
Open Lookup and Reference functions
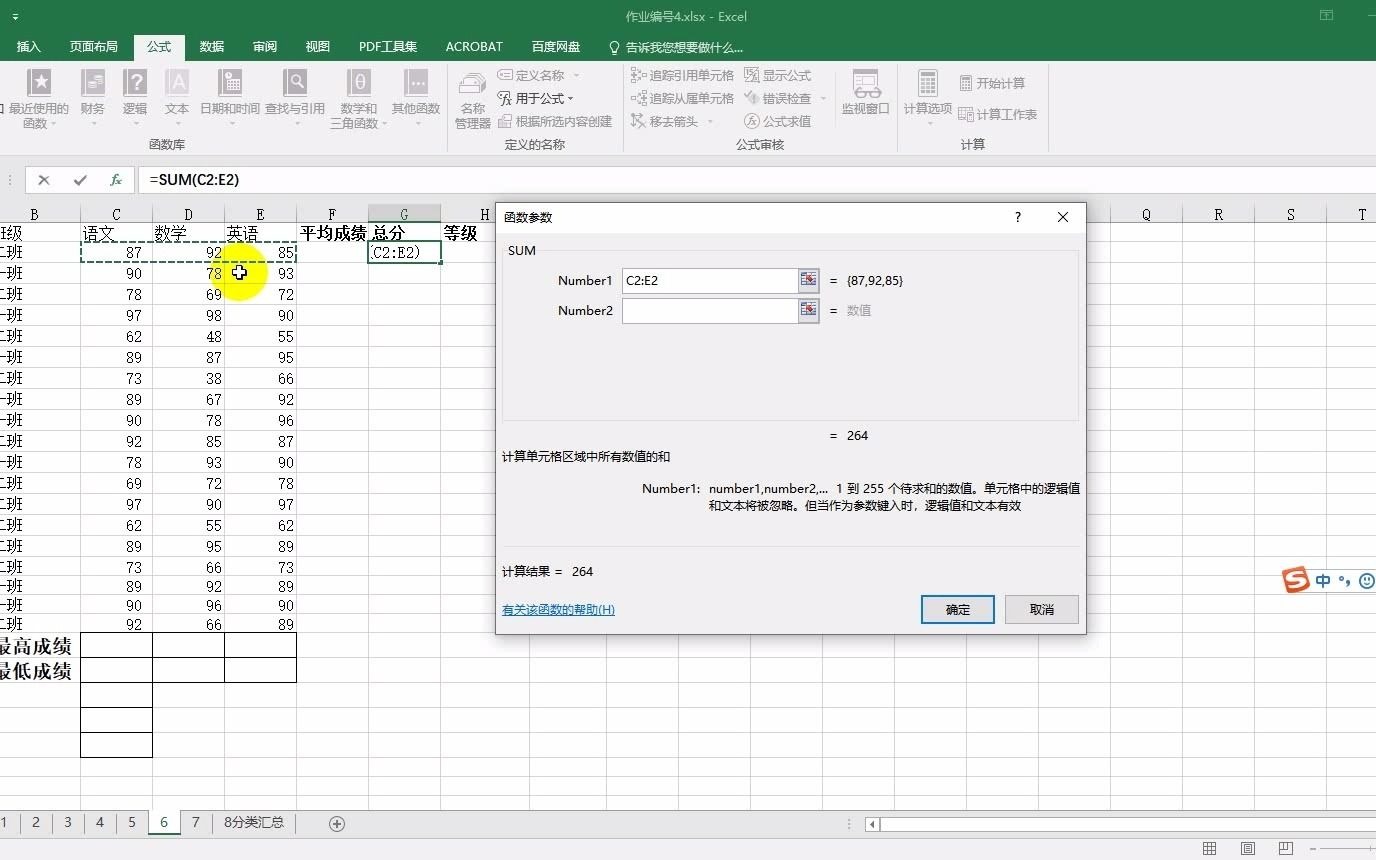tap(295, 99)
